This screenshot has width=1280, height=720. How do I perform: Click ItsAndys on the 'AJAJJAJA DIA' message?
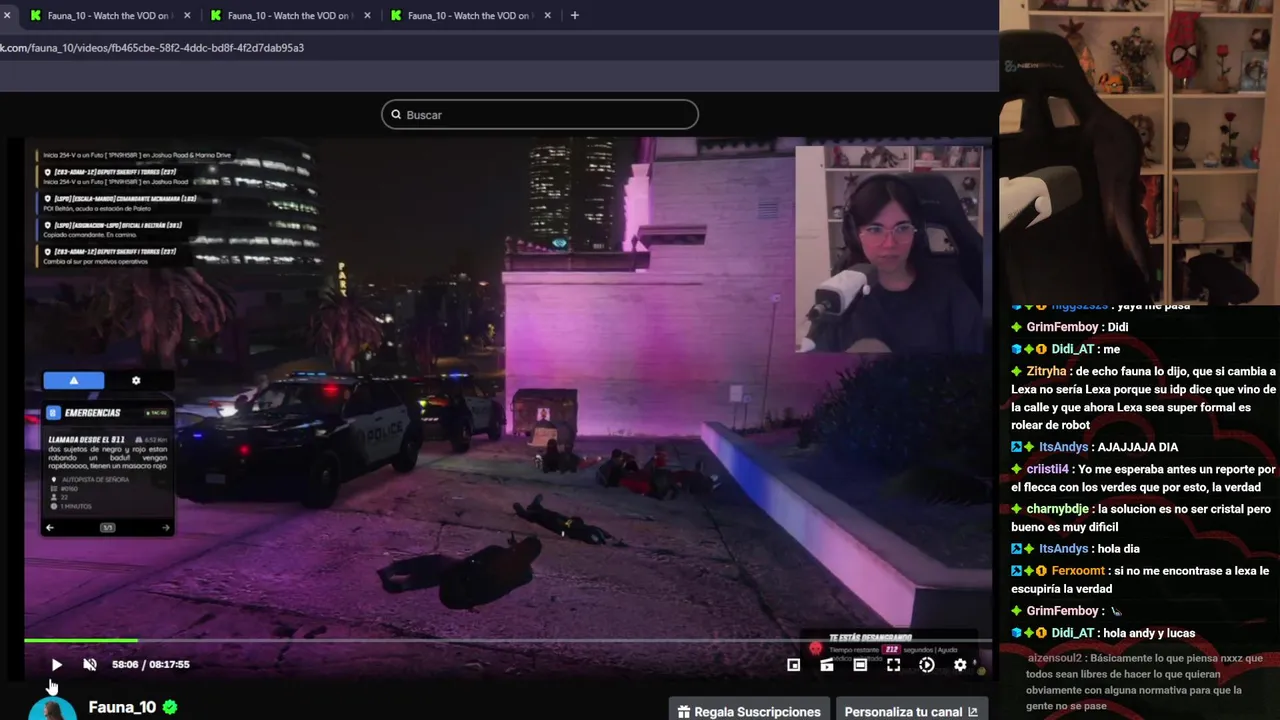click(x=1063, y=447)
